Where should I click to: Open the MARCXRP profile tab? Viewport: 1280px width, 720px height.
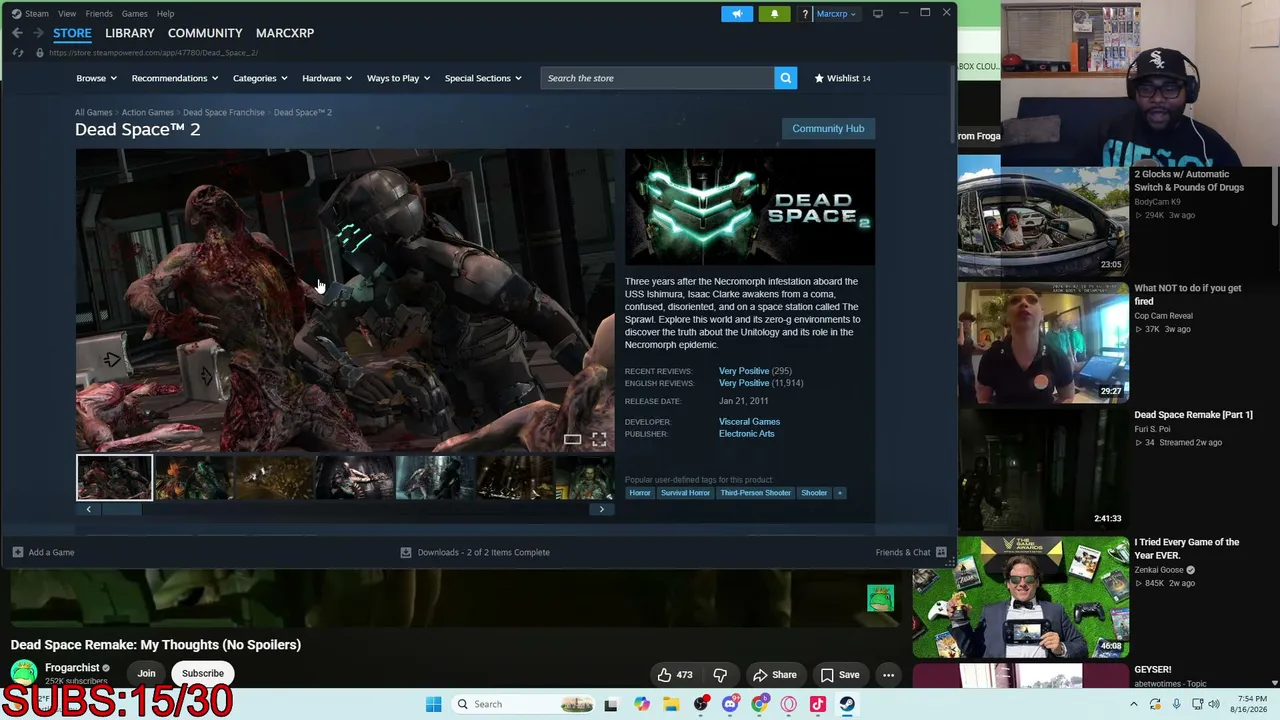285,33
